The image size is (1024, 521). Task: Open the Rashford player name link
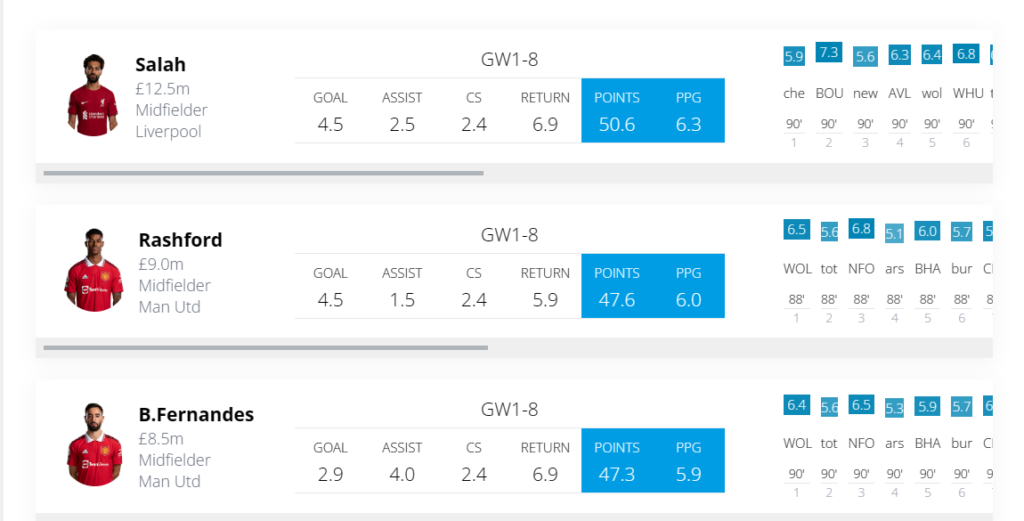(x=180, y=240)
